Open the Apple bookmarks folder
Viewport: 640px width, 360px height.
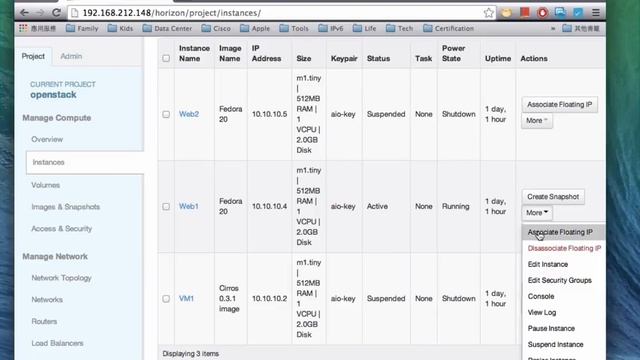[x=255, y=28]
